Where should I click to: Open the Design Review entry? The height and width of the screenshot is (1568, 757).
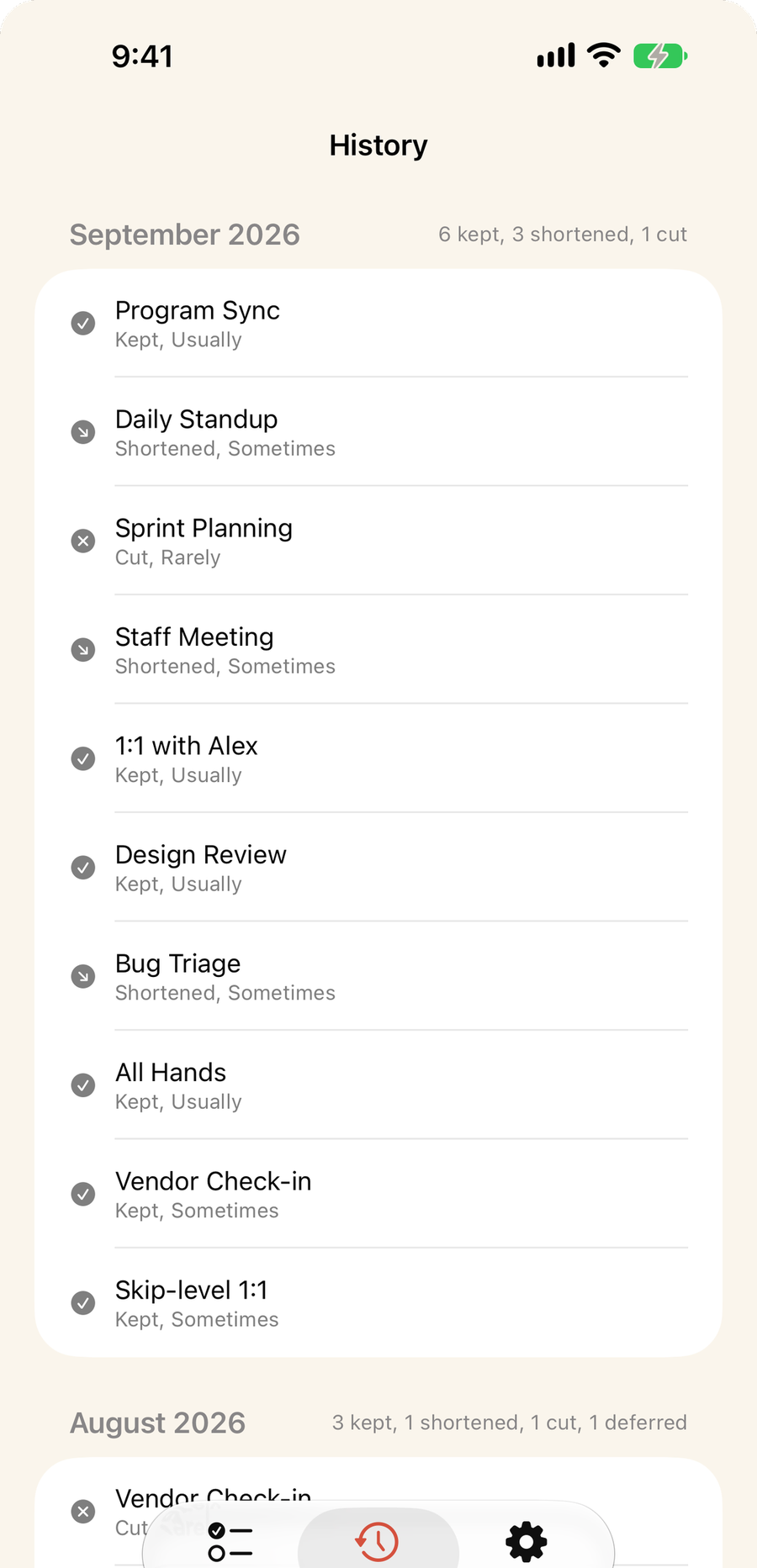(x=378, y=868)
